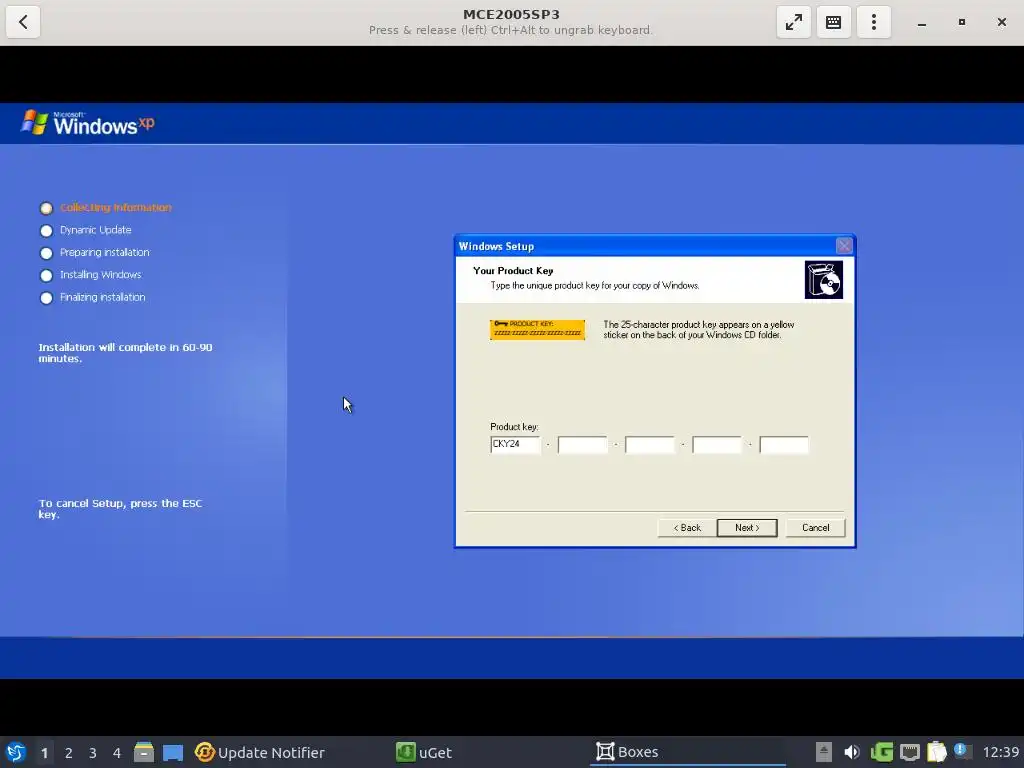
Task: Open the volume control tray icon
Action: click(852, 752)
